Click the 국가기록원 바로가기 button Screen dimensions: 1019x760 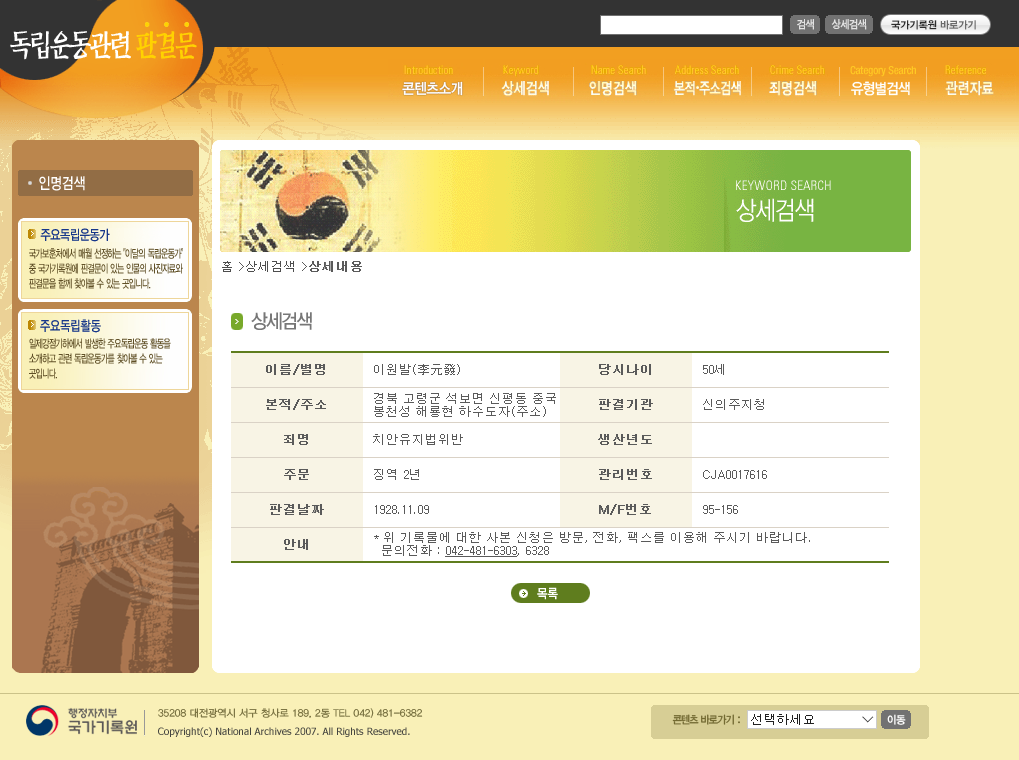point(935,25)
